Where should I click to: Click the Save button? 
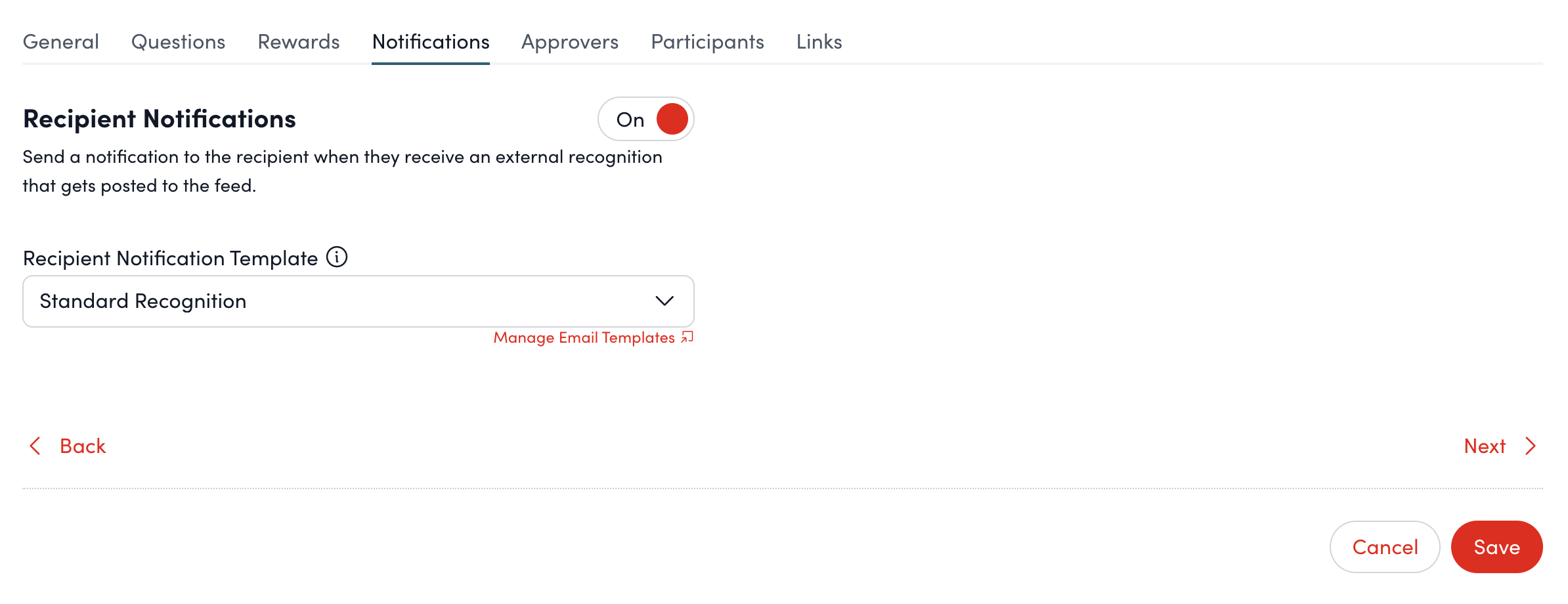1496,546
